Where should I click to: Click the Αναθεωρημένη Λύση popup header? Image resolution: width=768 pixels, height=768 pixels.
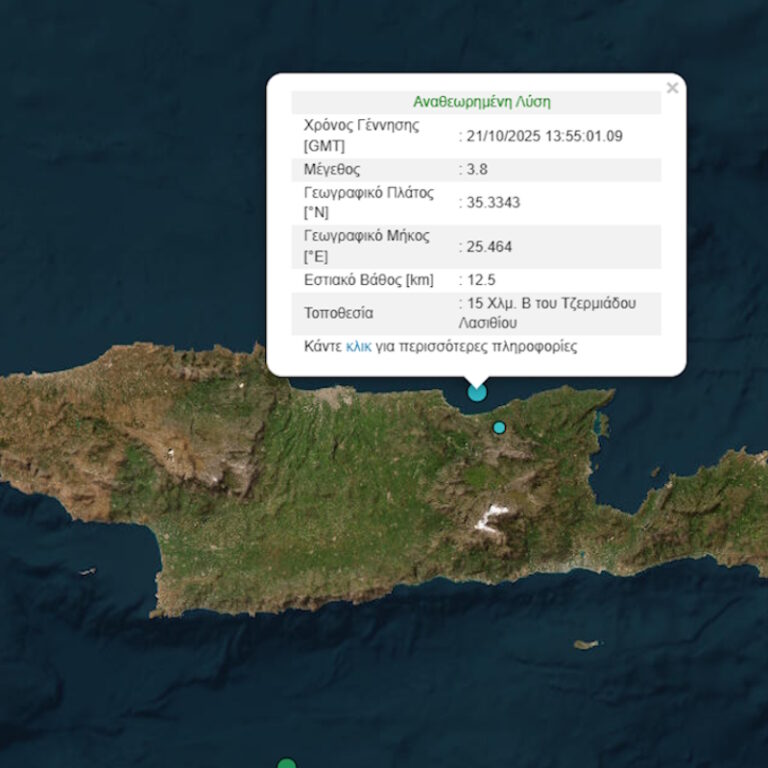pyautogui.click(x=481, y=102)
